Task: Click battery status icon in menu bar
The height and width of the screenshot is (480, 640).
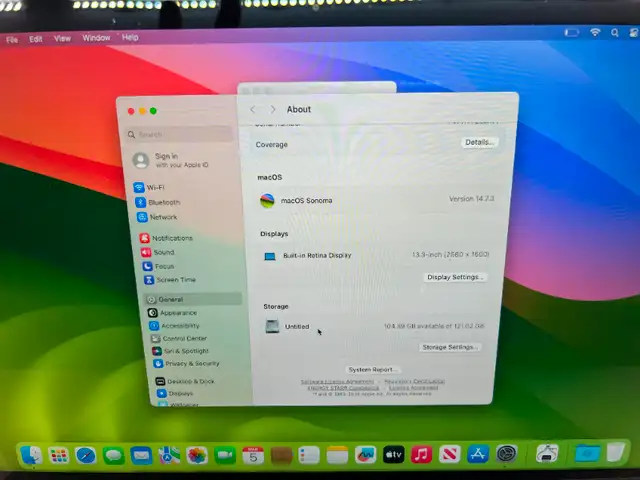Action: pyautogui.click(x=571, y=32)
